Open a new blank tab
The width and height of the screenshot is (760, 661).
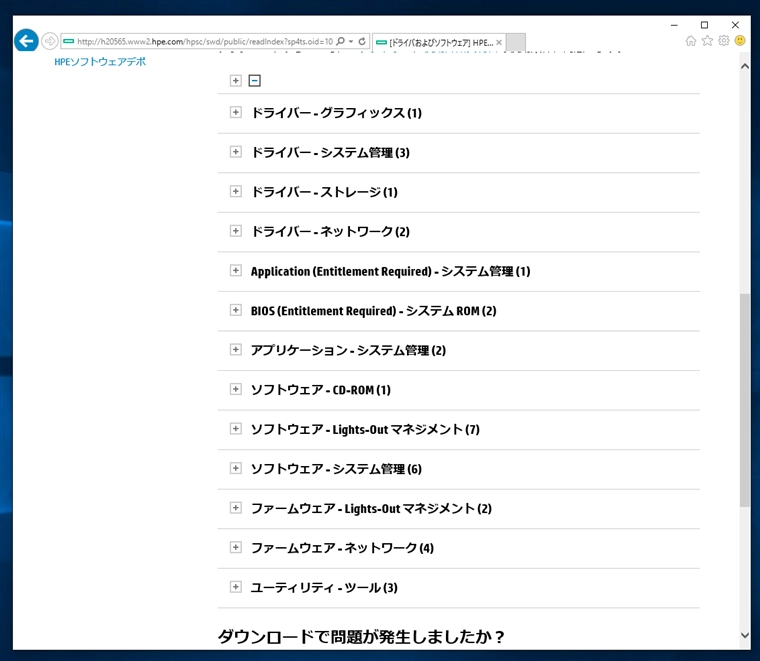click(x=516, y=42)
